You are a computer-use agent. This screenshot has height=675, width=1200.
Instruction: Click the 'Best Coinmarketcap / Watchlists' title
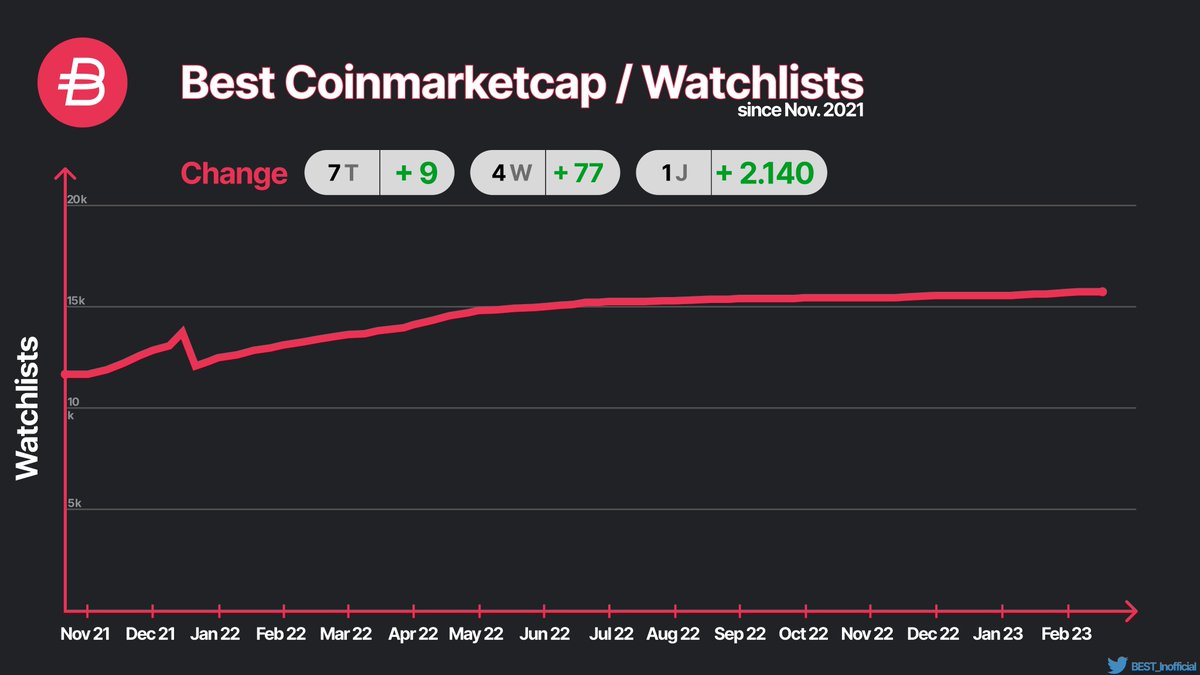coord(522,84)
